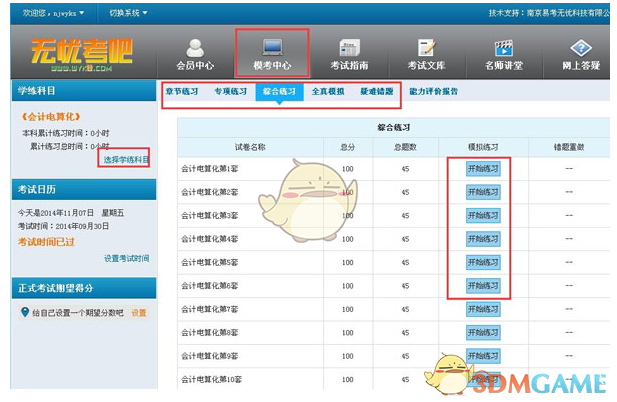Click the 学练科目 panel header
Image resolution: width=617 pixels, height=402 pixels.
tap(84, 91)
